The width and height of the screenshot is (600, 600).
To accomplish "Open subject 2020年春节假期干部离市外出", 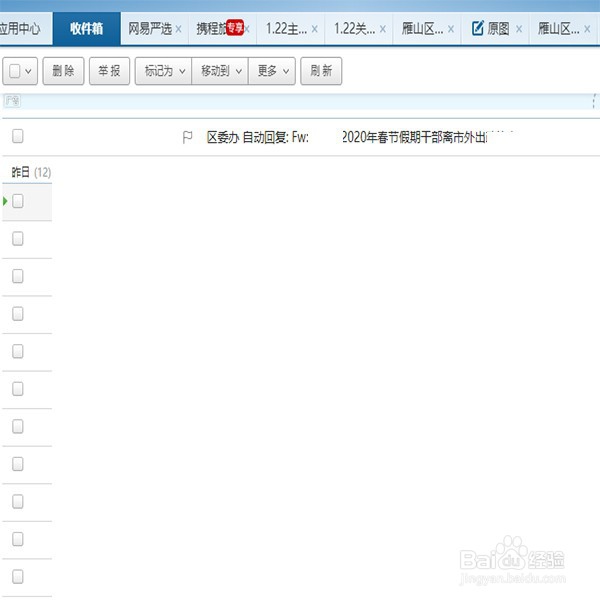I will (x=414, y=137).
